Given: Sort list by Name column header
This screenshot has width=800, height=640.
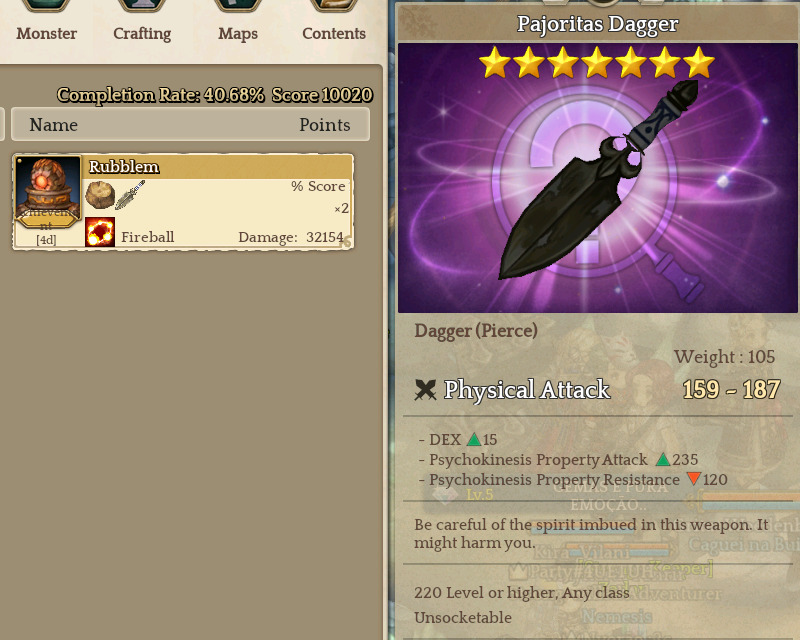Looking at the screenshot, I should [x=54, y=125].
